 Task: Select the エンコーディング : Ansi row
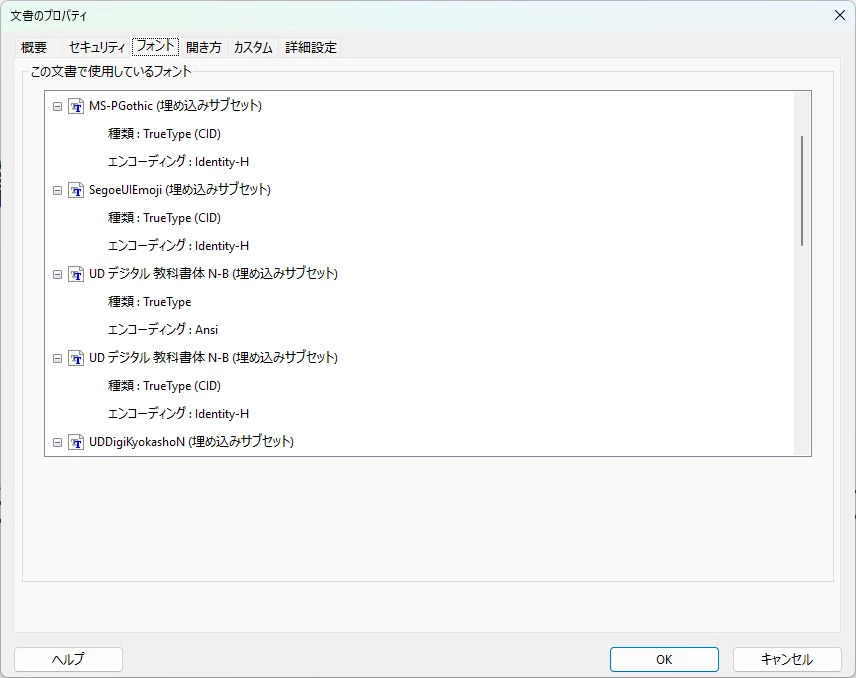pyautogui.click(x=163, y=329)
